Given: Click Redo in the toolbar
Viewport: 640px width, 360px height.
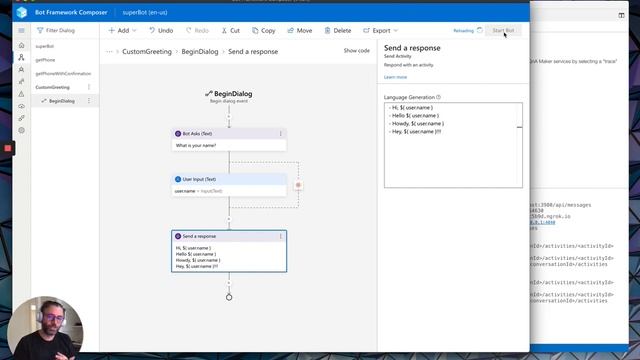Looking at the screenshot, I should pos(197,31).
